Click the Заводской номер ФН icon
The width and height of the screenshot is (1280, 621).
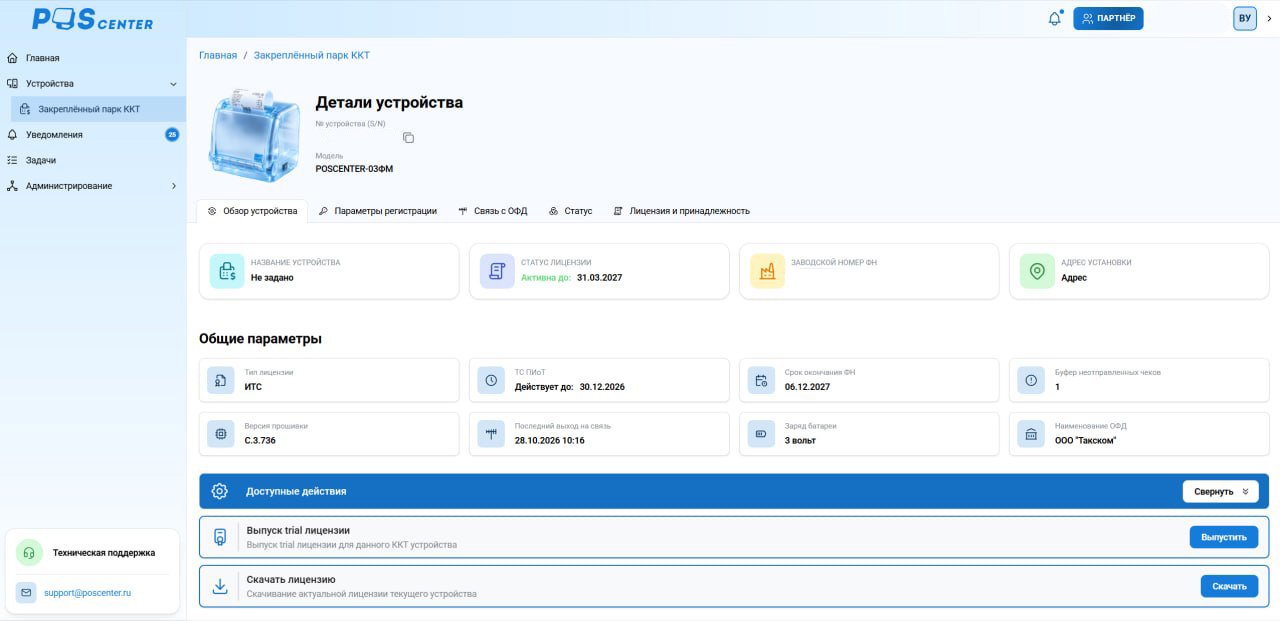point(767,271)
